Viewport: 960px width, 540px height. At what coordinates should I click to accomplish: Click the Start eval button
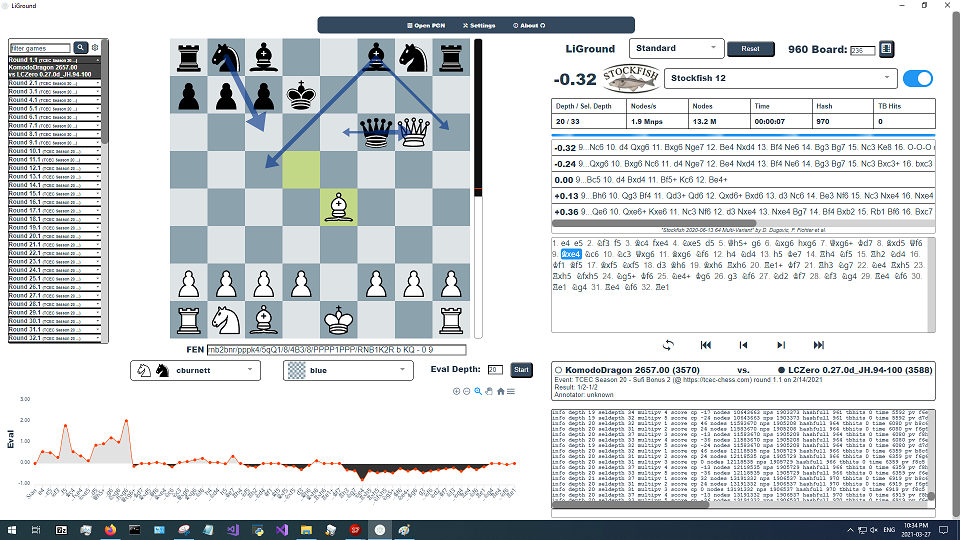[x=522, y=370]
